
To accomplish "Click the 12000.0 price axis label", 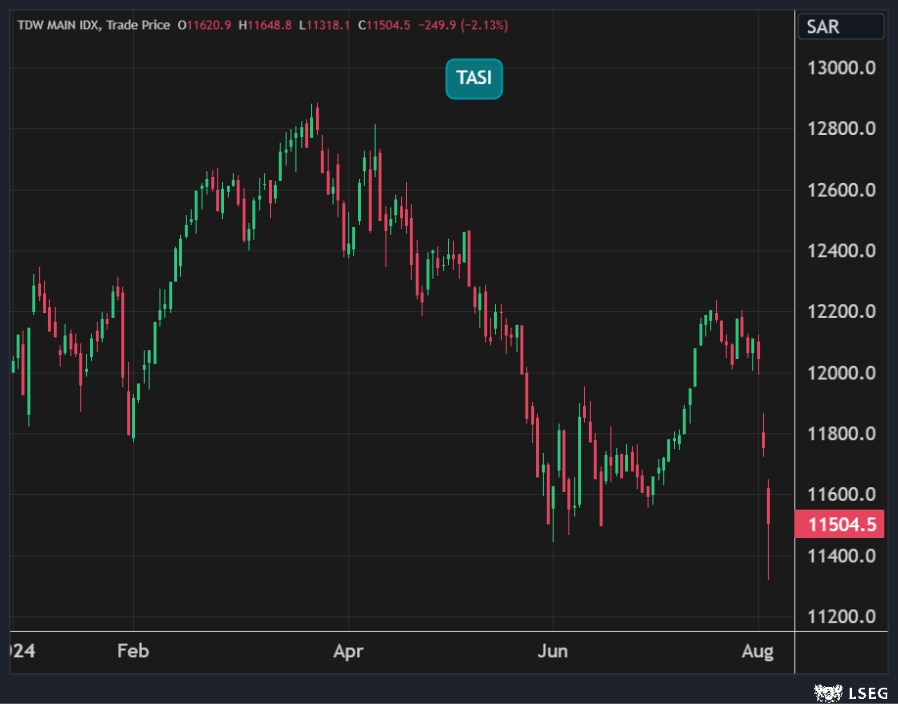I will 842,373.
